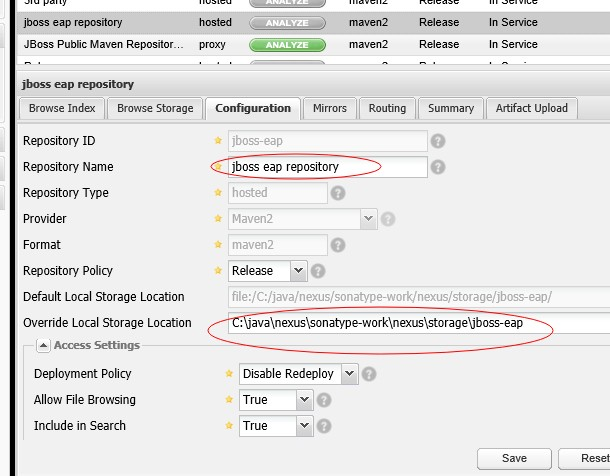610x476 pixels.
Task: Open the Routing tab
Action: pyautogui.click(x=387, y=108)
